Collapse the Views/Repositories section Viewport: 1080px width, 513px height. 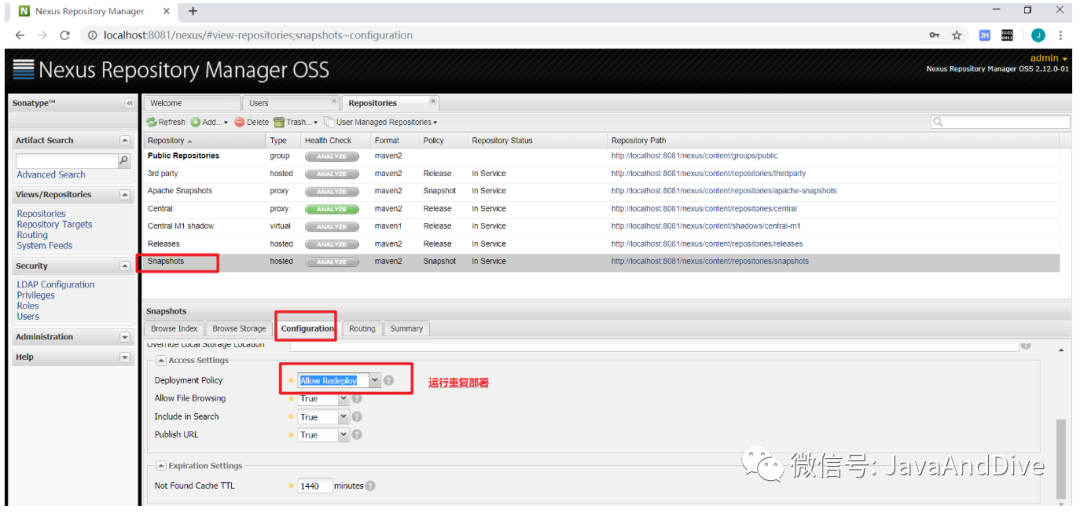point(125,194)
